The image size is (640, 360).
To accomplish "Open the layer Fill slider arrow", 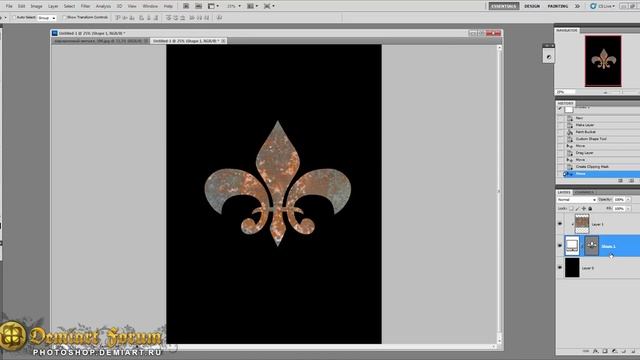I will [628, 209].
